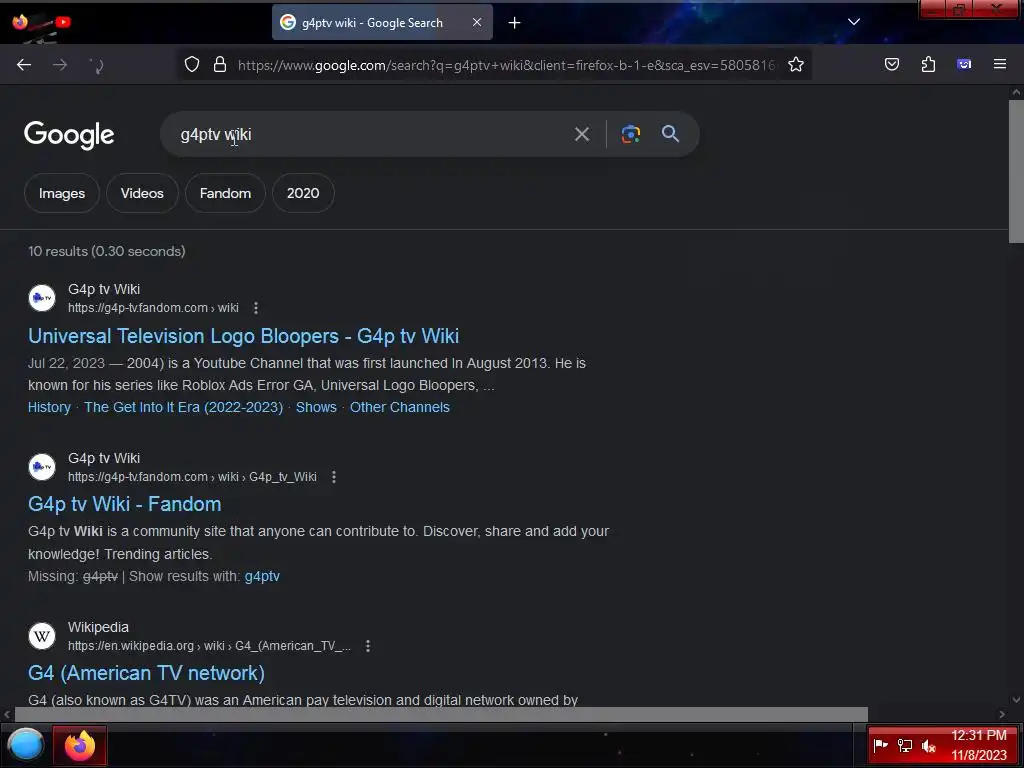
Task: Search by image with Google Lens
Action: coord(630,135)
